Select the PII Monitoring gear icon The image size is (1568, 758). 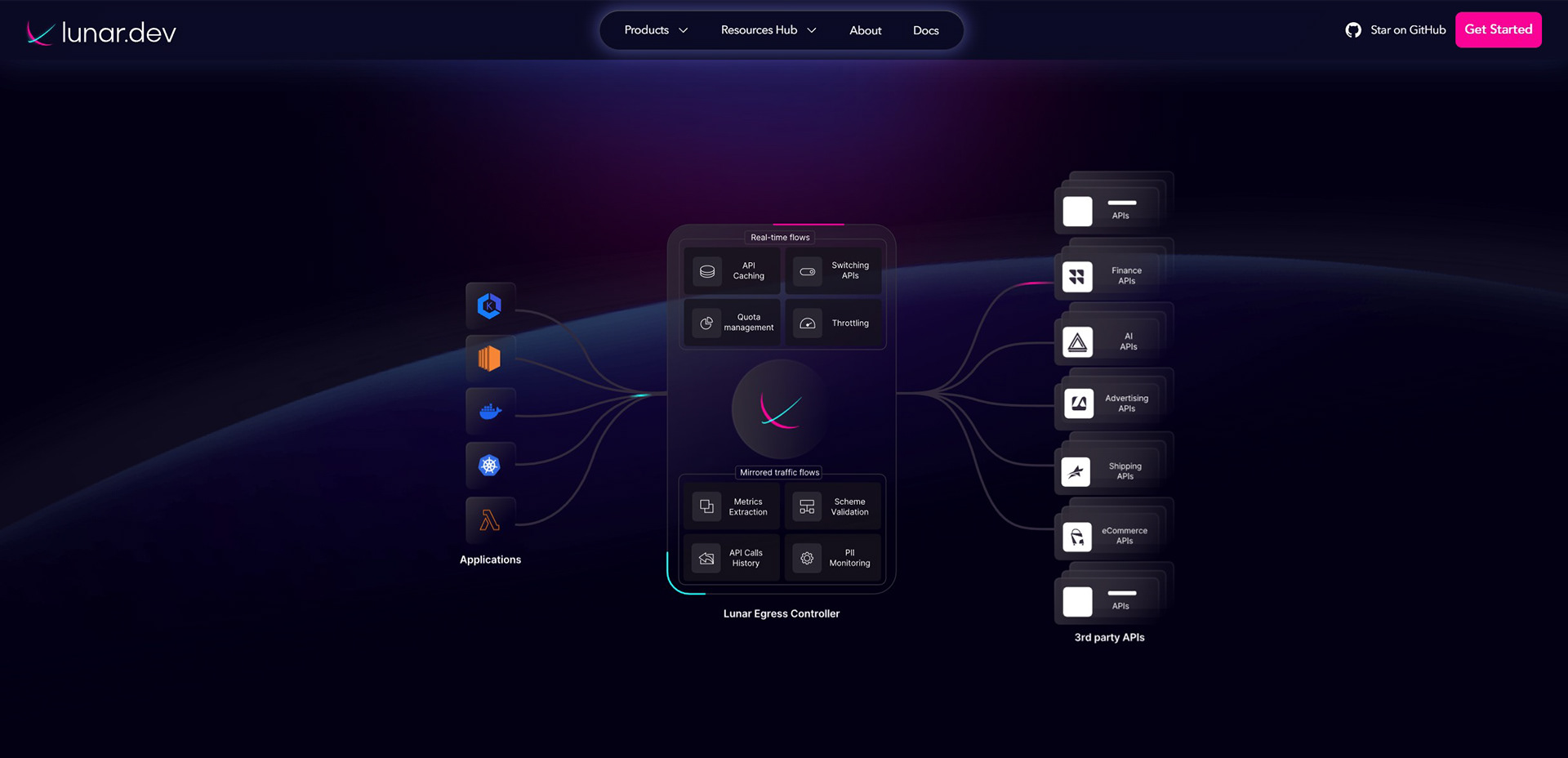(x=807, y=558)
